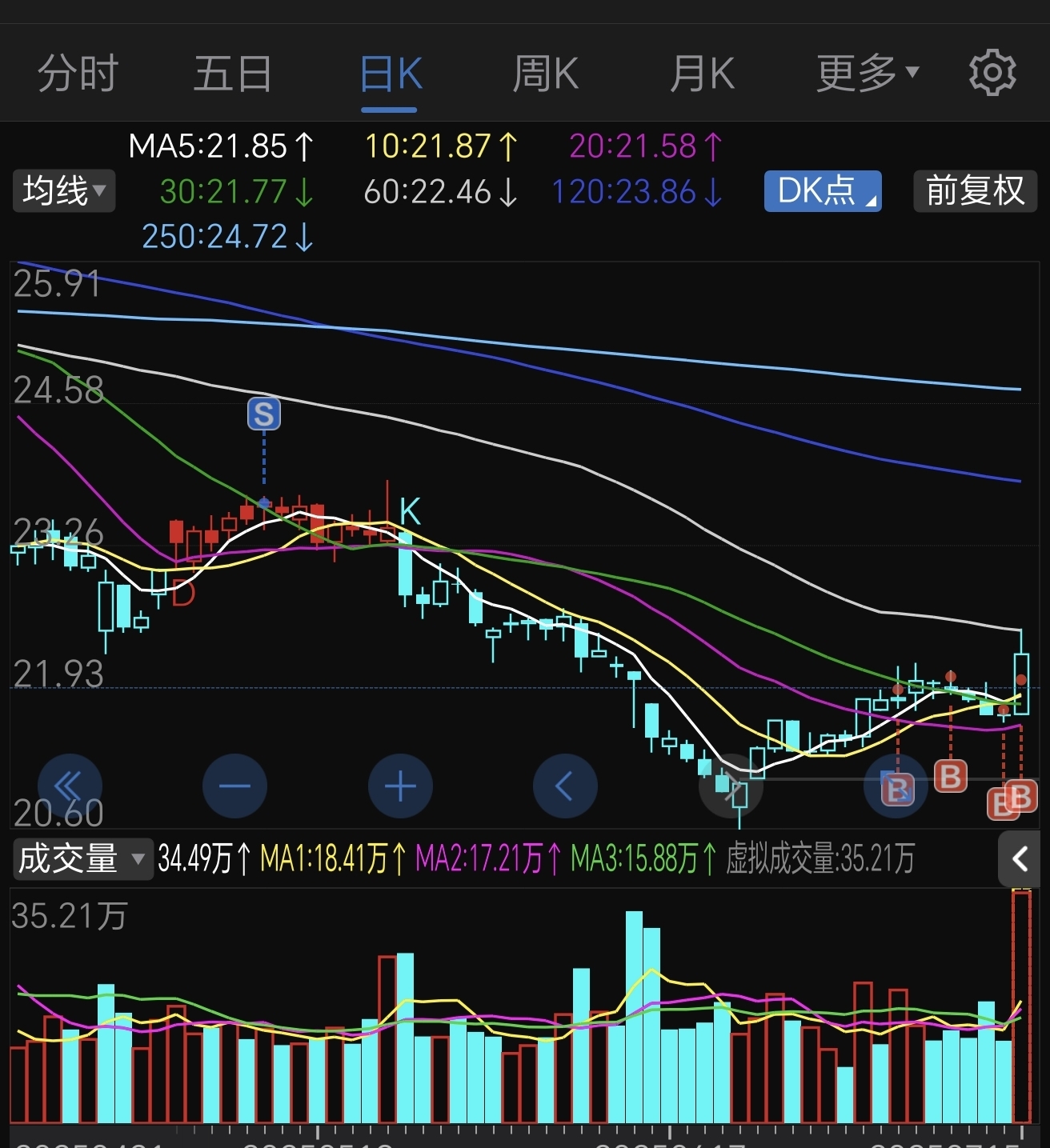Tap the 21.93 price axis label
Screen dimensions: 1050x1148
click(58, 674)
